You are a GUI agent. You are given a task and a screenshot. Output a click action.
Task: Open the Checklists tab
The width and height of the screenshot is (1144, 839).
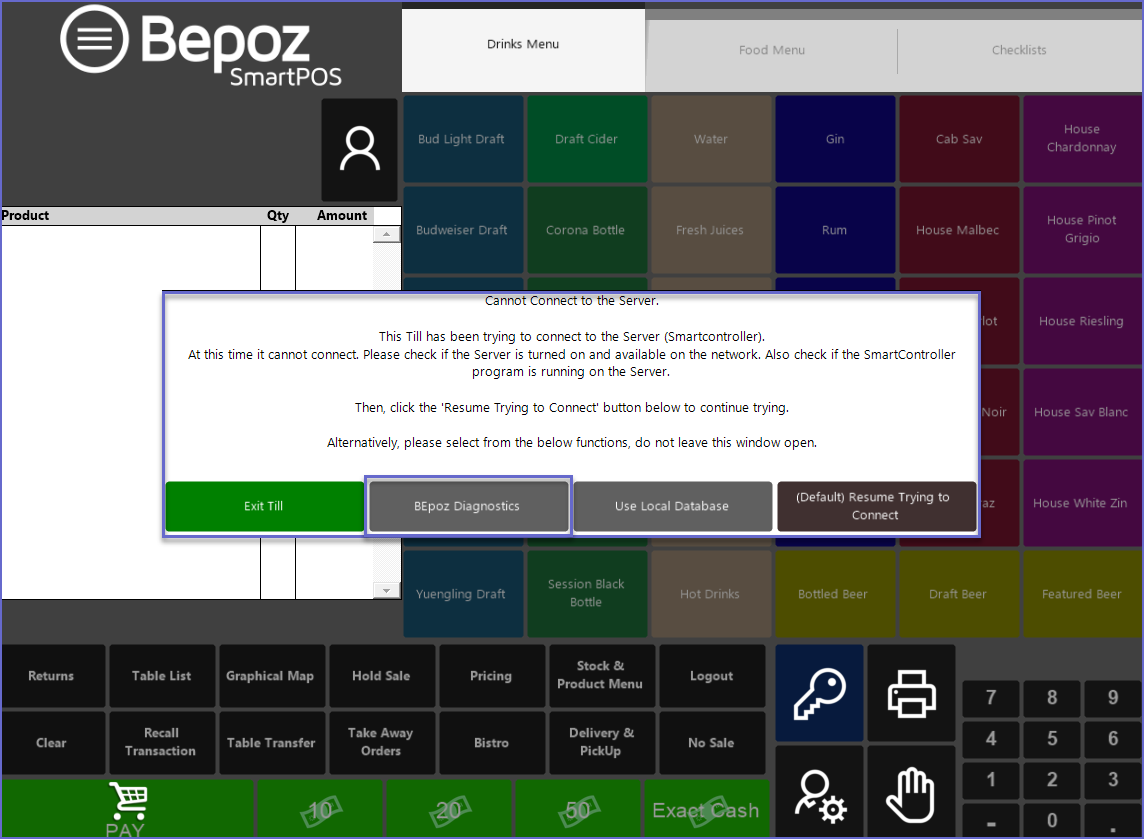(x=1019, y=50)
